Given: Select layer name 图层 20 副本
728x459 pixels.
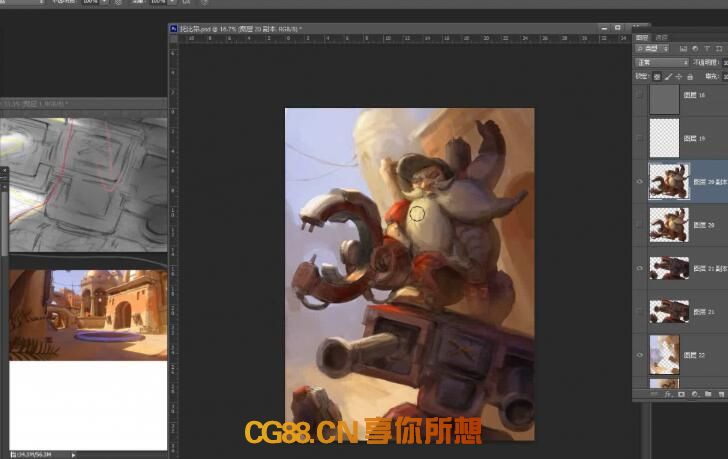Looking at the screenshot, I should pyautogui.click(x=710, y=182).
